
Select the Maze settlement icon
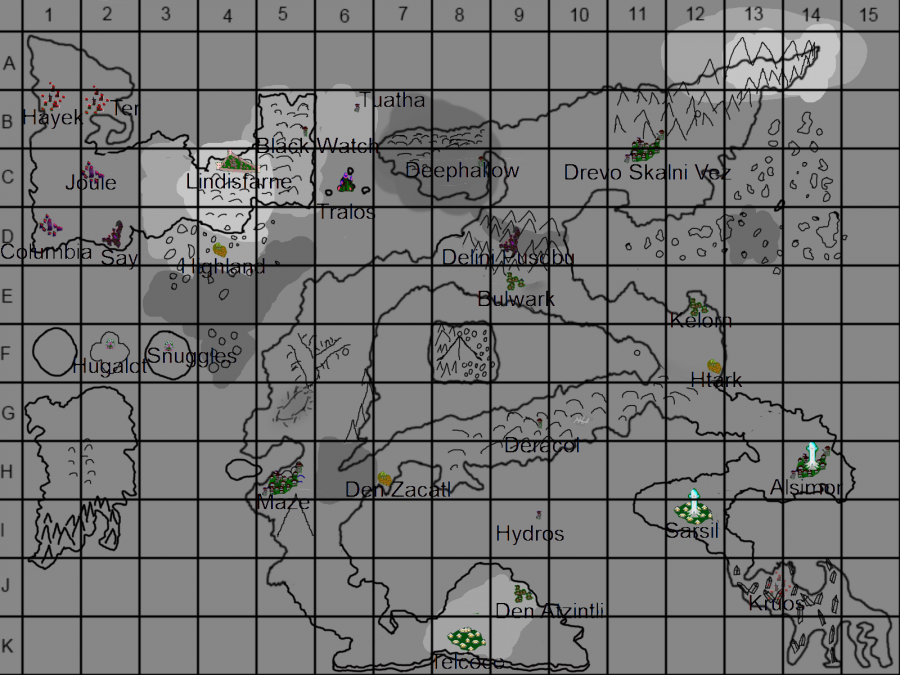point(283,481)
